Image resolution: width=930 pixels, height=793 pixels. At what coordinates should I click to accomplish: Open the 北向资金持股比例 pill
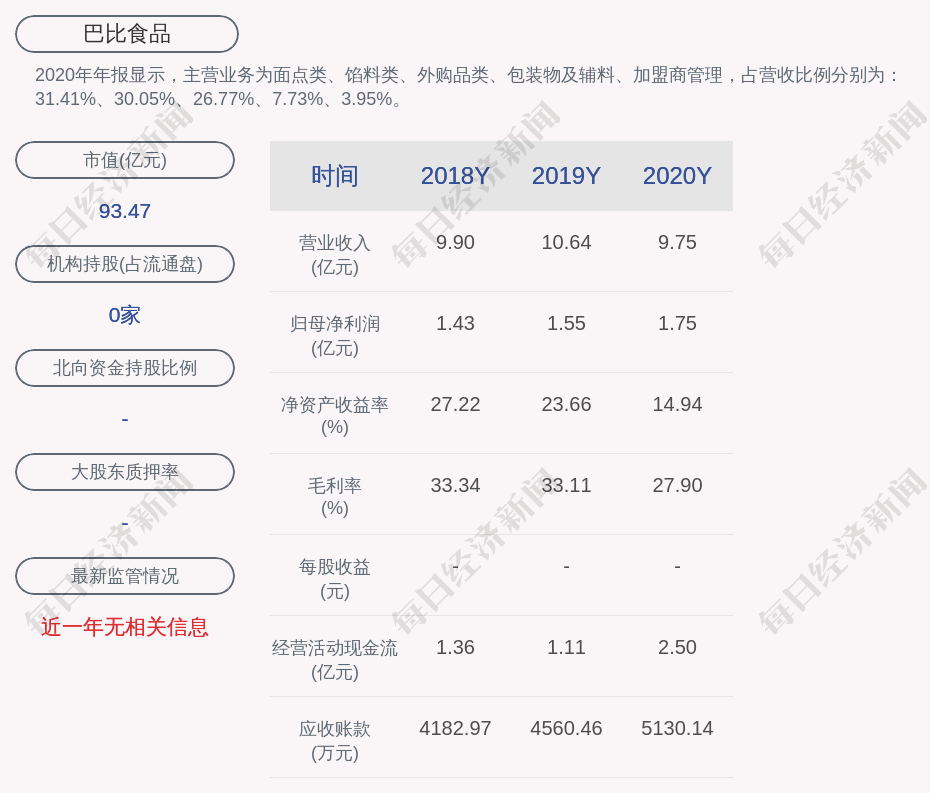coord(125,368)
